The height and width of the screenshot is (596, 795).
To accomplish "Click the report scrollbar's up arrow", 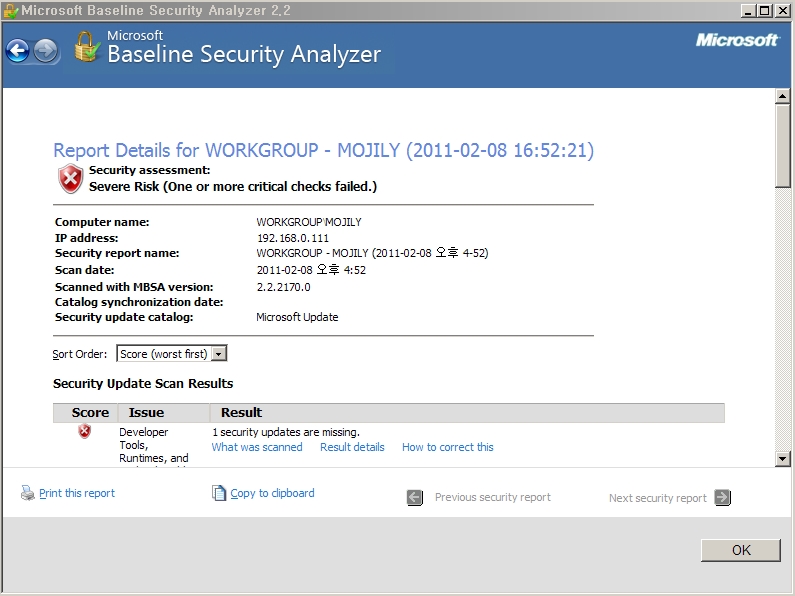I will 783,97.
